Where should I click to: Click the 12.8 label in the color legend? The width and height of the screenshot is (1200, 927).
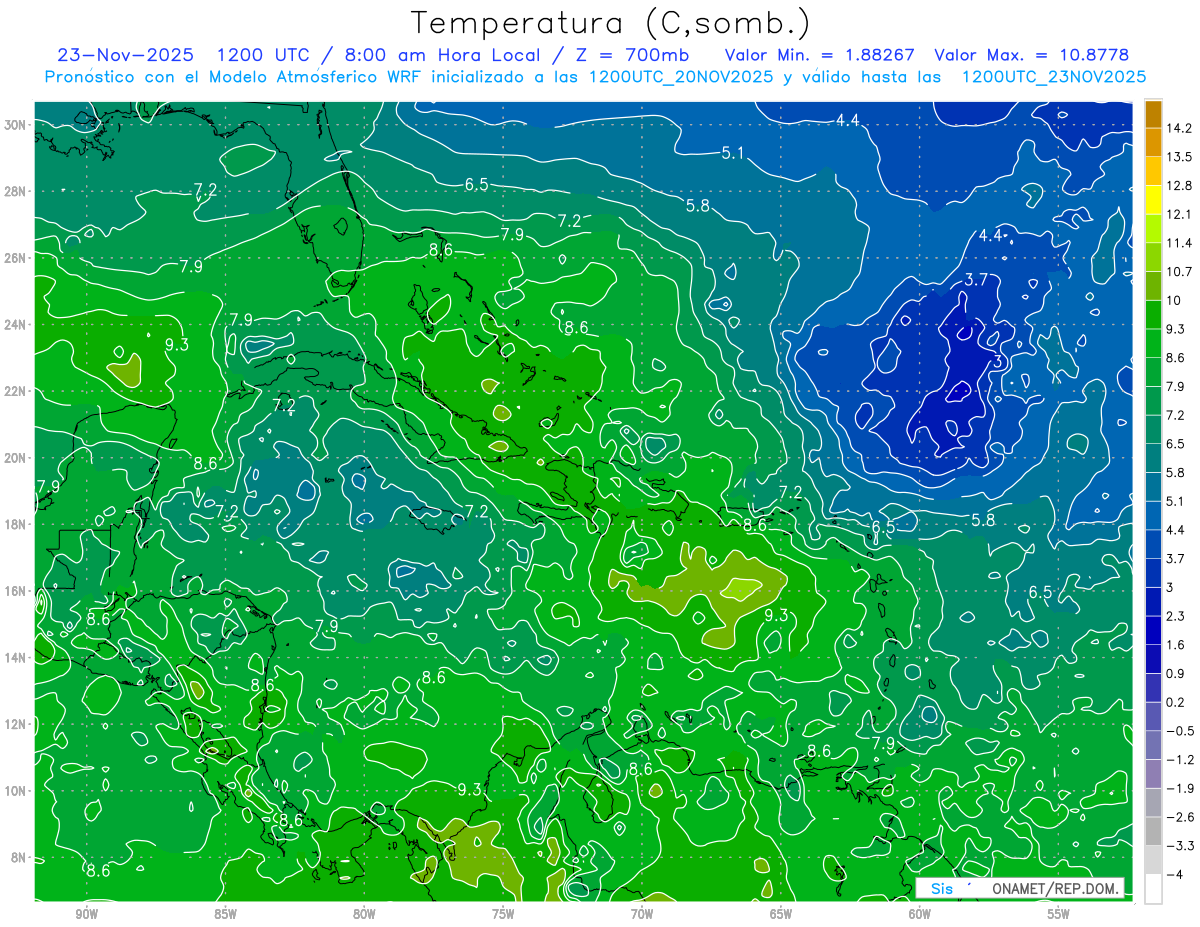click(1178, 185)
